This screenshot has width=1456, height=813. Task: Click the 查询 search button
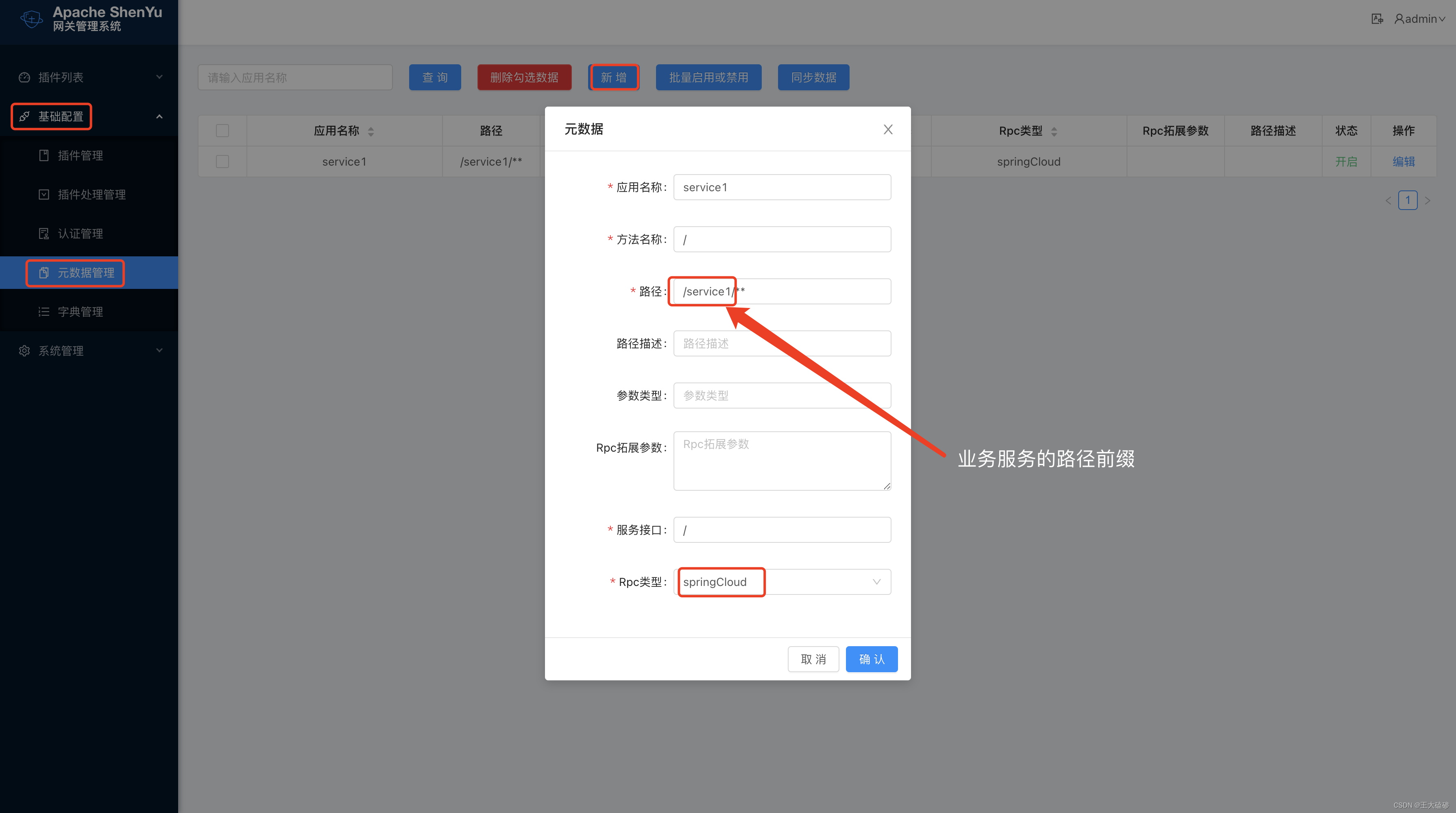pos(435,77)
